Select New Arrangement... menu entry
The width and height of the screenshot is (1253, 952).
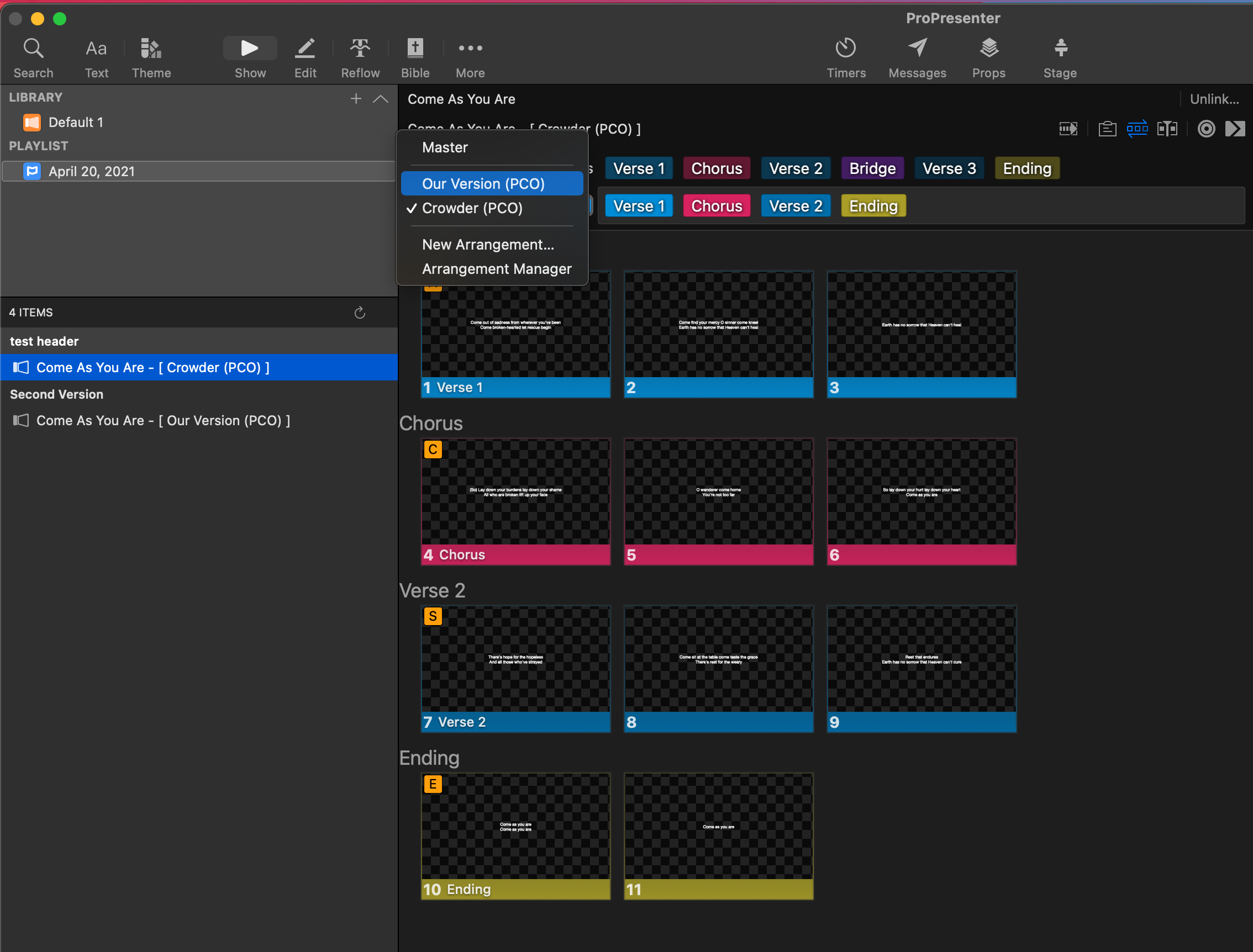pyautogui.click(x=492, y=245)
